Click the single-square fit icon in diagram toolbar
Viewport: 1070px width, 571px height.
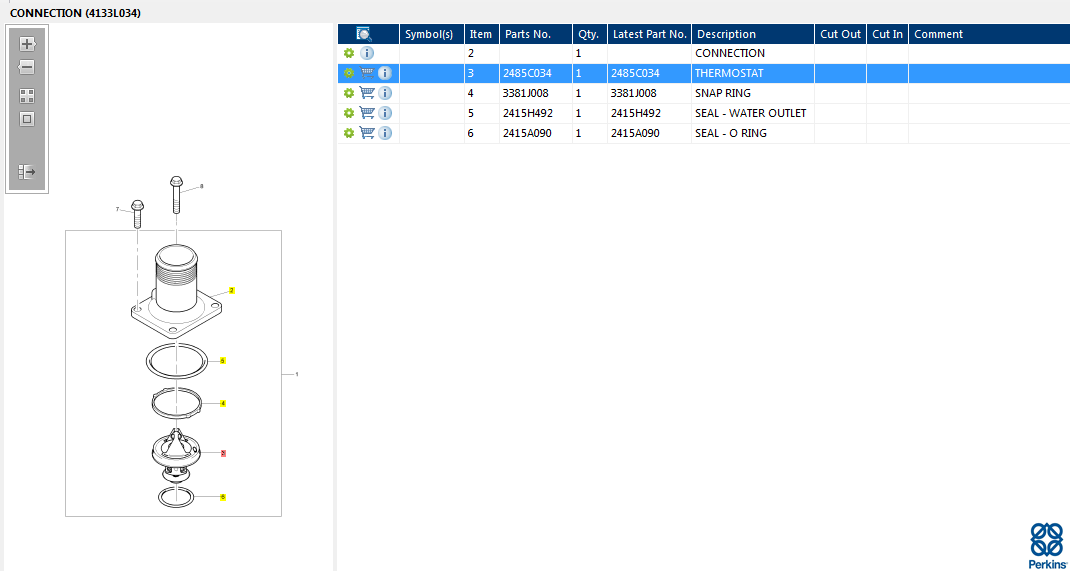27,119
